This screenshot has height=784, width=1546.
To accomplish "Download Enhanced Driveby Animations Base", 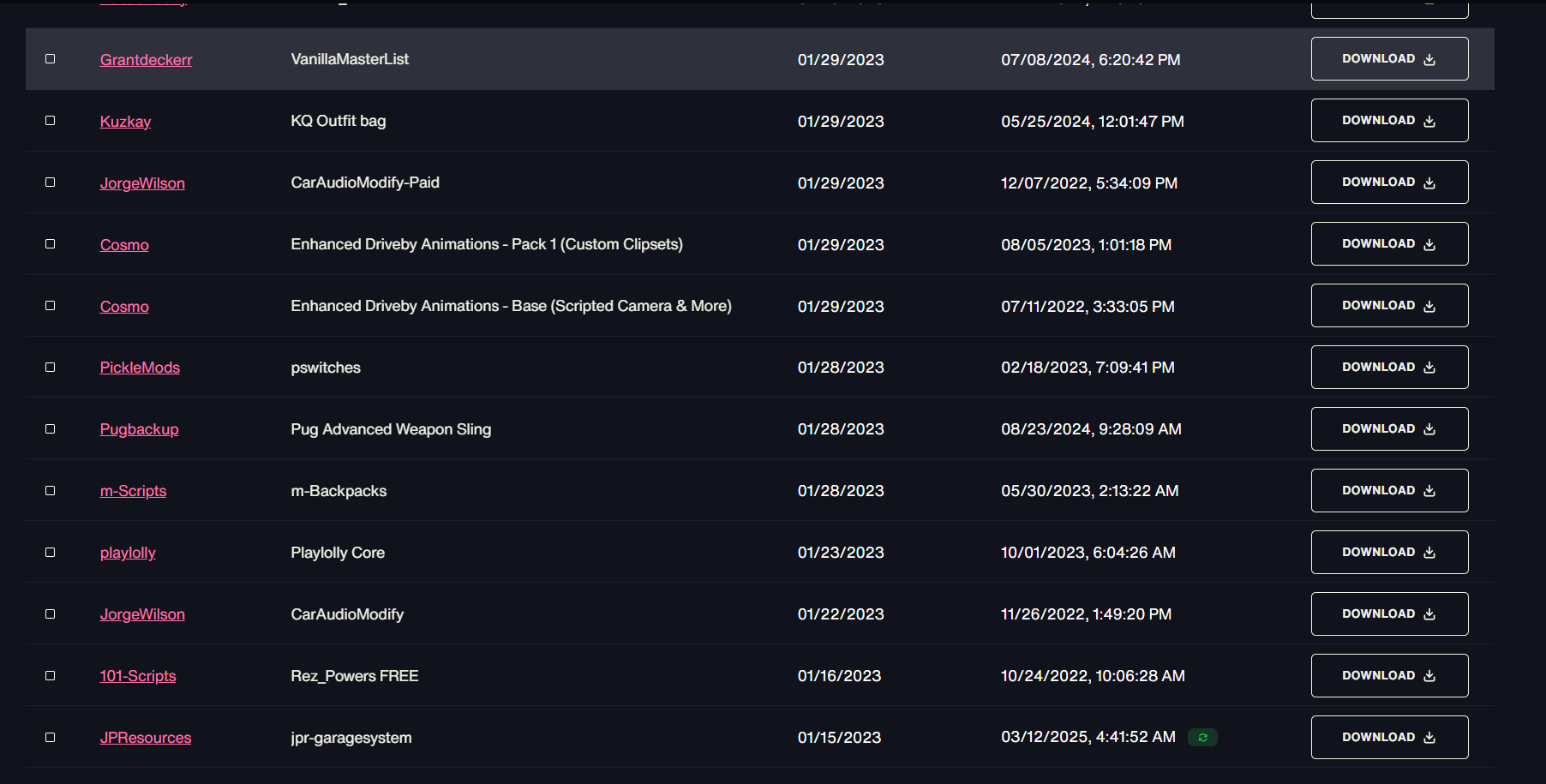I will [x=1389, y=306].
